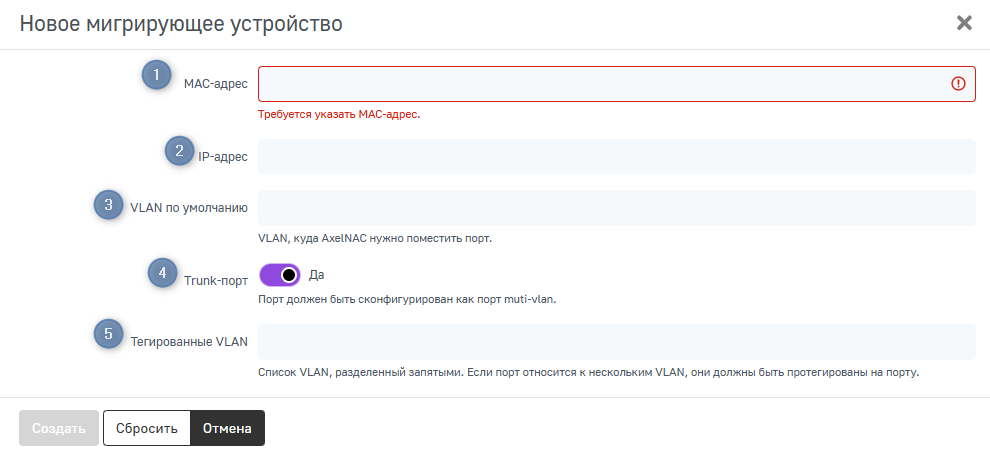Click the red error icon in MAC field
This screenshot has width=990, height=456.
click(958, 84)
